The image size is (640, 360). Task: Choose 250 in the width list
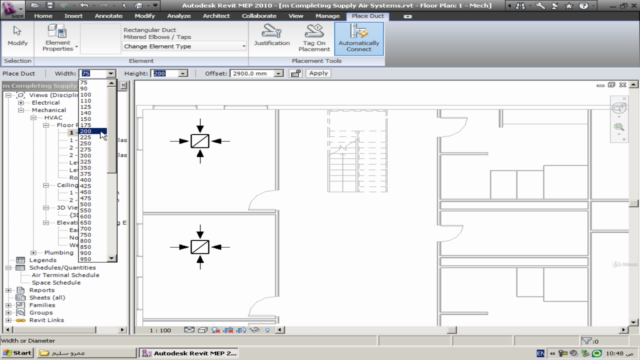[93, 143]
